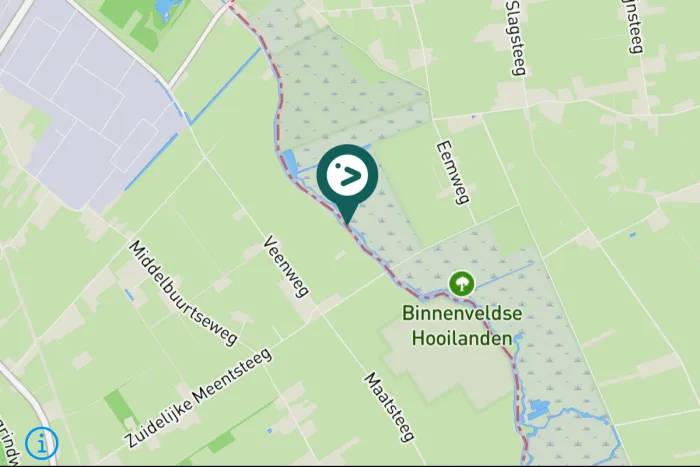Select the Binnenveldse Hooilanden label
Viewport: 700px width, 467px height.
pyautogui.click(x=462, y=325)
